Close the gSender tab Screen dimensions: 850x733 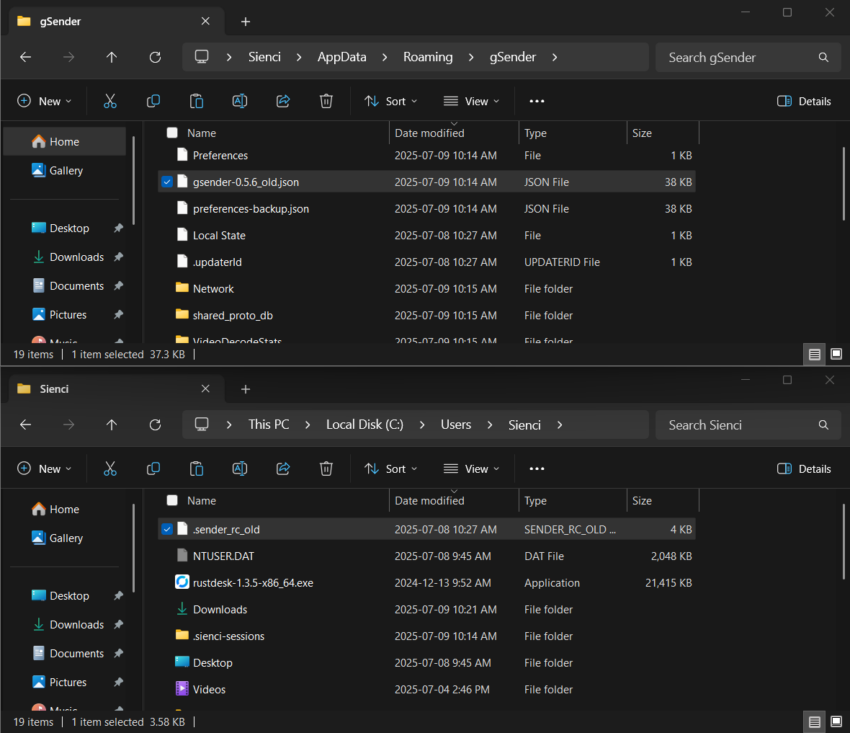pyautogui.click(x=205, y=21)
